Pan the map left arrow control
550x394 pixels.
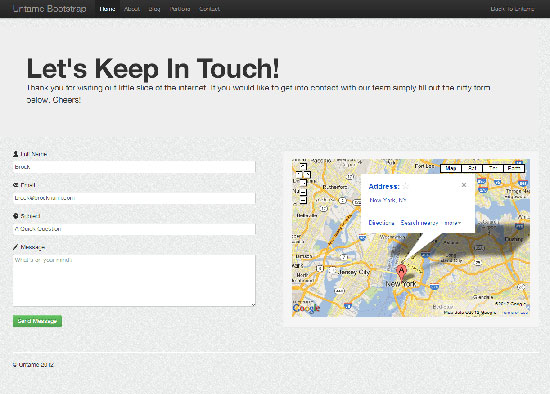299,174
